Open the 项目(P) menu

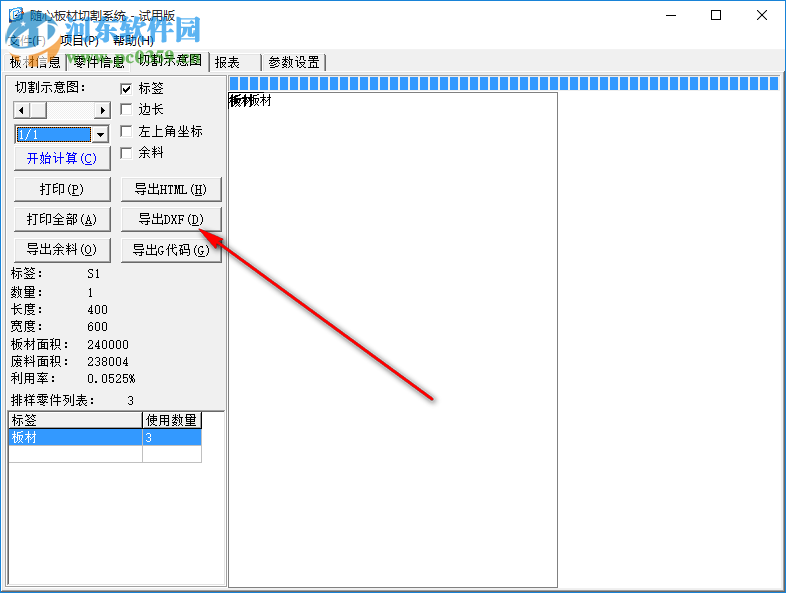pyautogui.click(x=79, y=40)
